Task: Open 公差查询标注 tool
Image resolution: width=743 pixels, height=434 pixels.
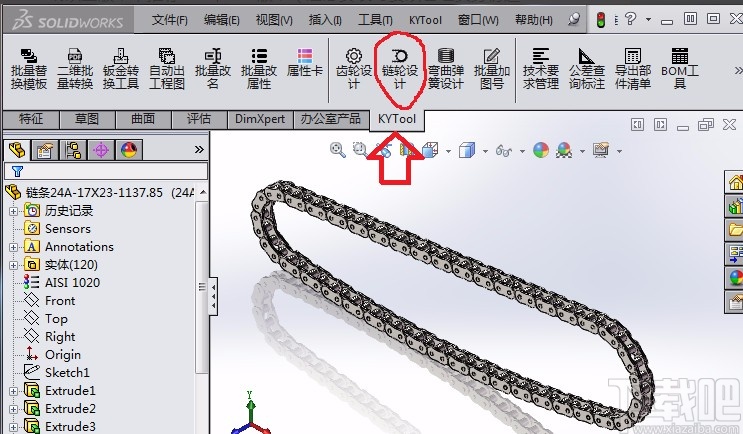Action: coord(587,69)
